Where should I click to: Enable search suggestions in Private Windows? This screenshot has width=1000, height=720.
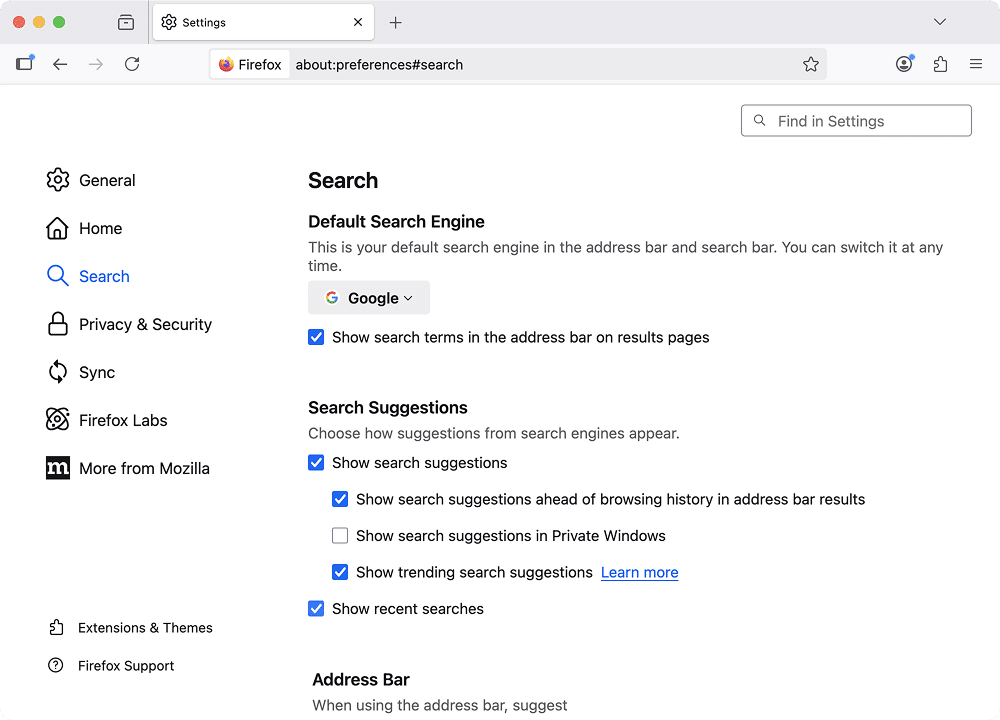(340, 535)
